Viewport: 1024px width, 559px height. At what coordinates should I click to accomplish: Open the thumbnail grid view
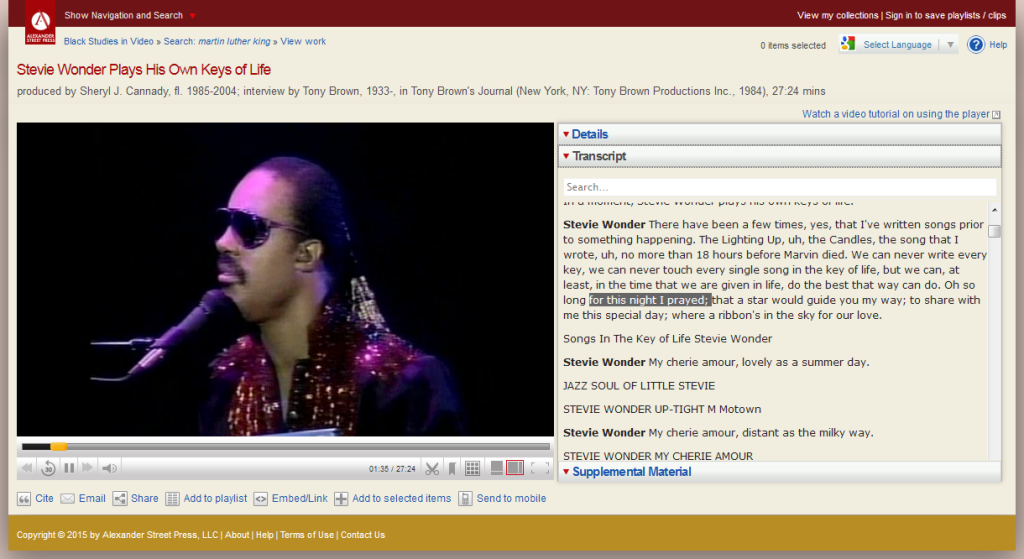(x=473, y=468)
